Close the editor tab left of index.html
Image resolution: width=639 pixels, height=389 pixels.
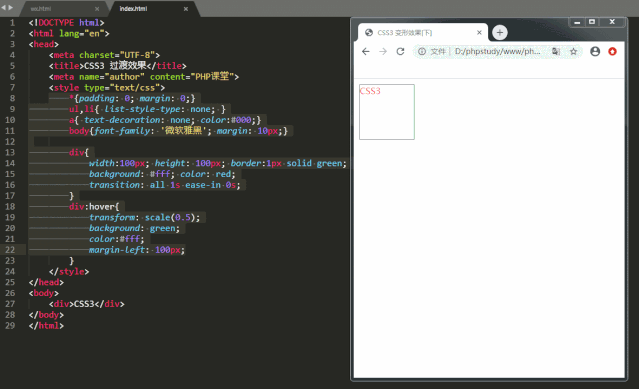pyautogui.click(x=97, y=9)
